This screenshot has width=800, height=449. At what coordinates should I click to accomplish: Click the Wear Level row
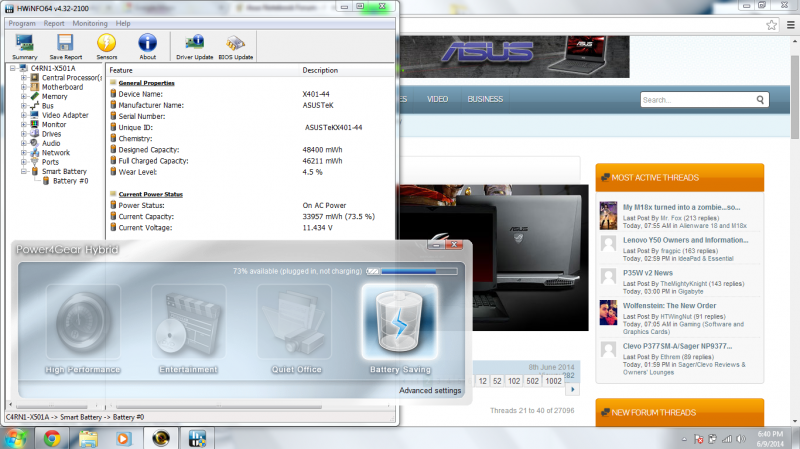pyautogui.click(x=250, y=172)
